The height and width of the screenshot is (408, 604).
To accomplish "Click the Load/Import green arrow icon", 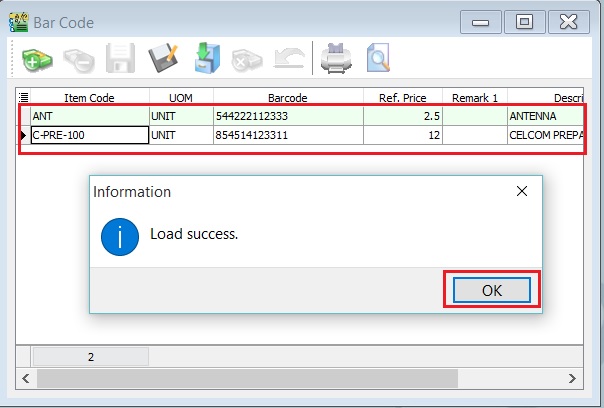I will pyautogui.click(x=206, y=61).
